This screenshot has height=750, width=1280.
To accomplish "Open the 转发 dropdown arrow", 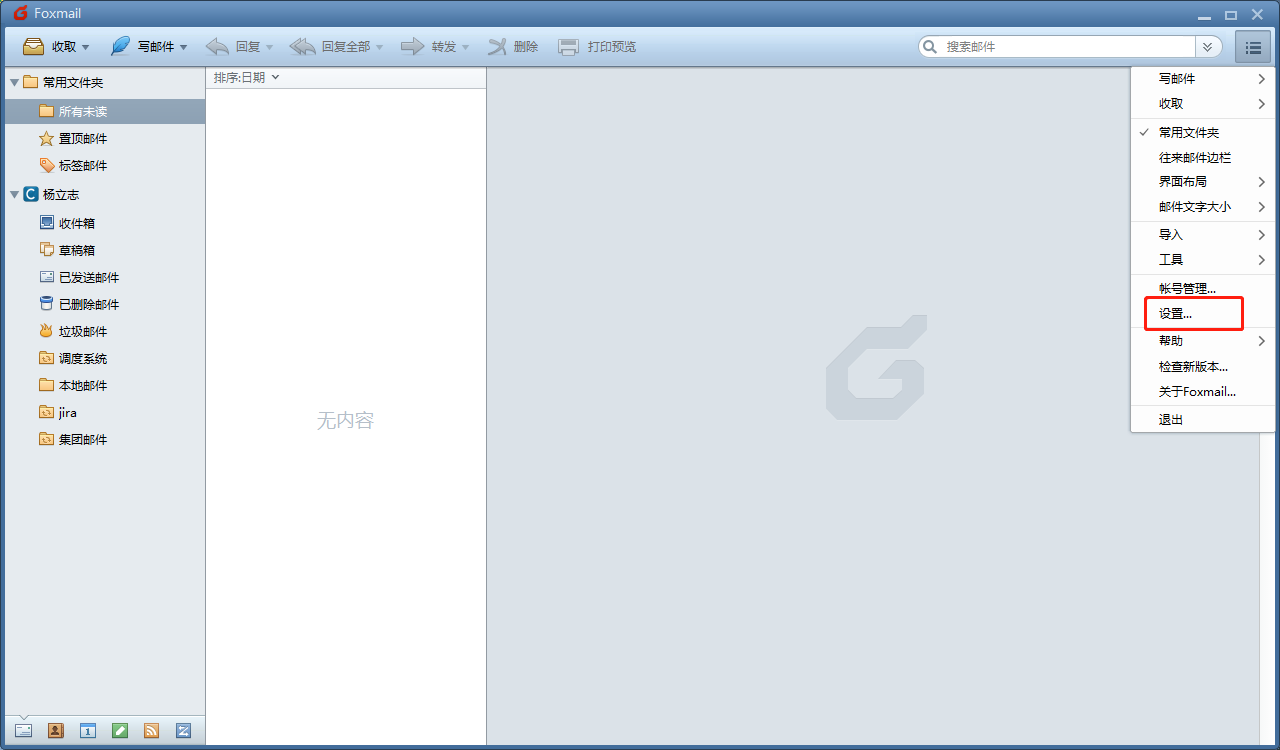I will pyautogui.click(x=465, y=47).
